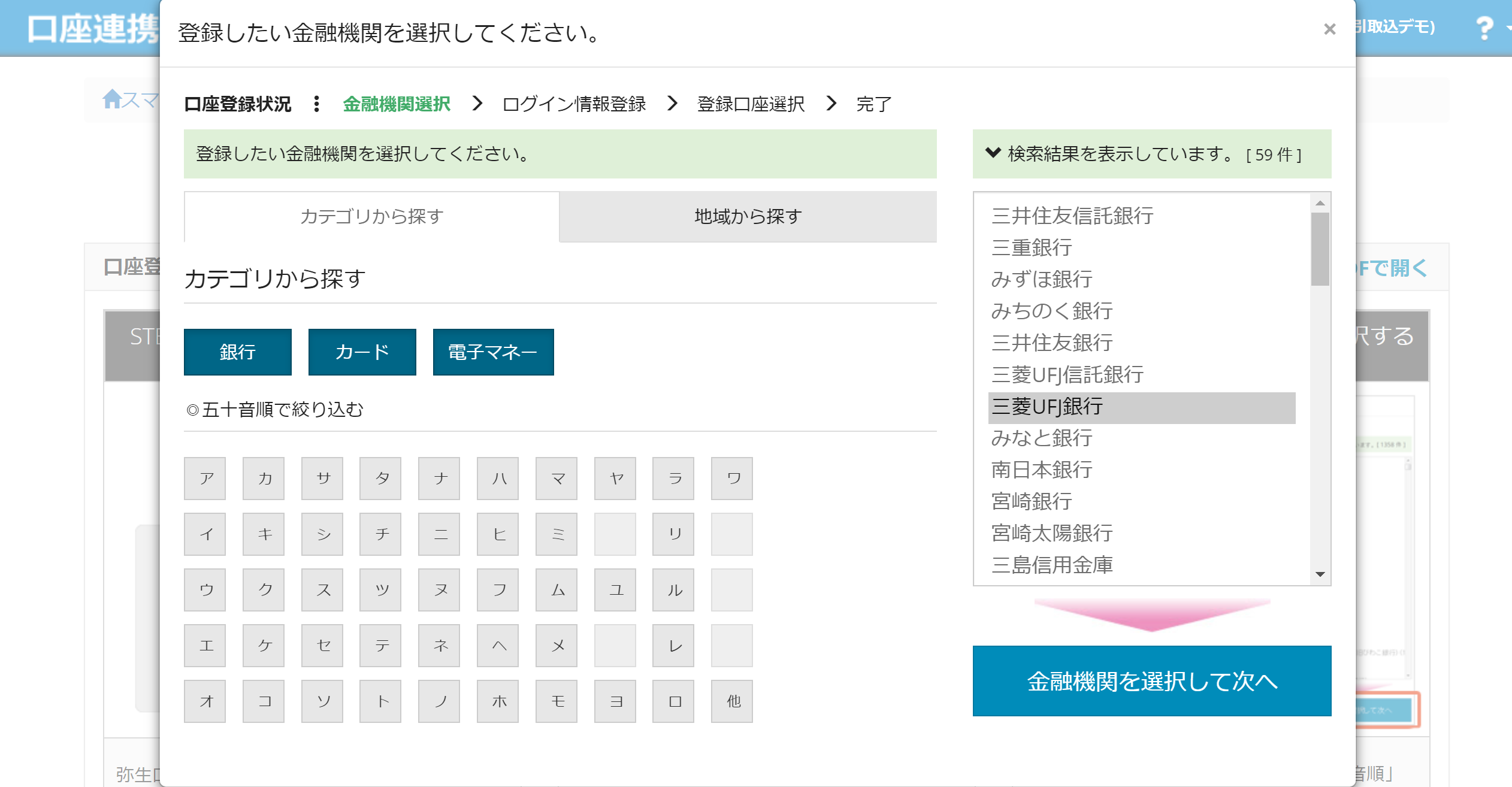Select the kana filter サ
1512x787 pixels.
pyautogui.click(x=322, y=479)
